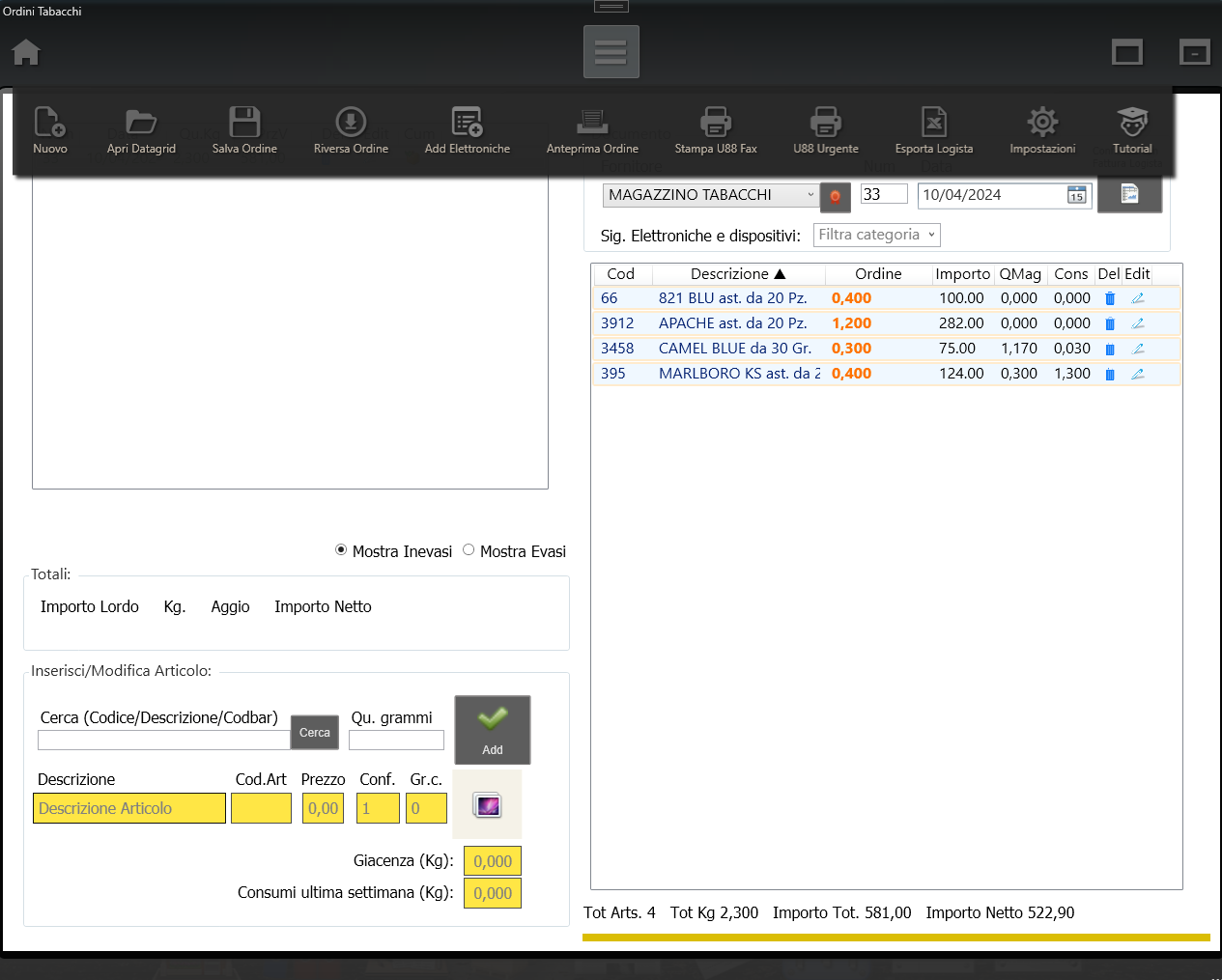Select Mostra Inevasi radio button
Viewport: 1222px width, 980px height.
click(341, 550)
